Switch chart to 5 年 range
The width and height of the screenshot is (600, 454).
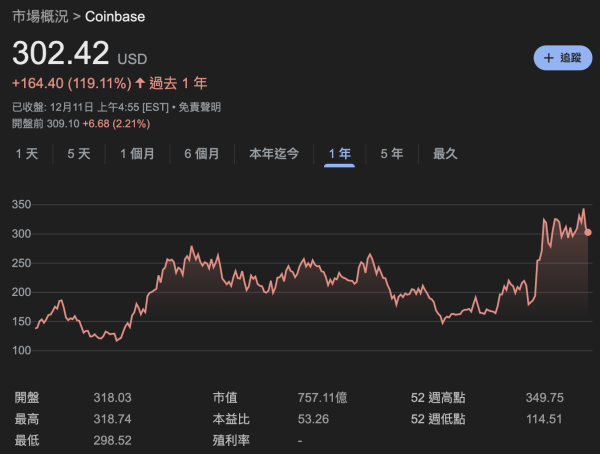[392, 154]
